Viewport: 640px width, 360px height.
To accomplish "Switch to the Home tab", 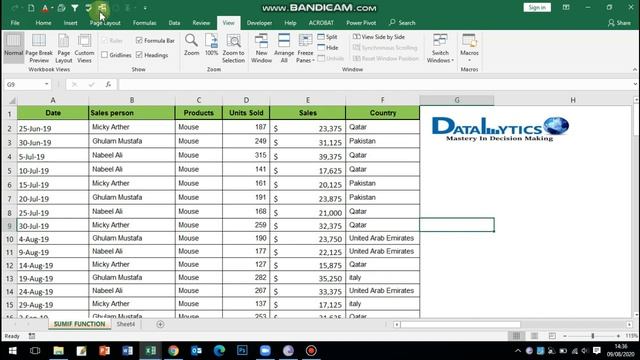I will point(43,23).
